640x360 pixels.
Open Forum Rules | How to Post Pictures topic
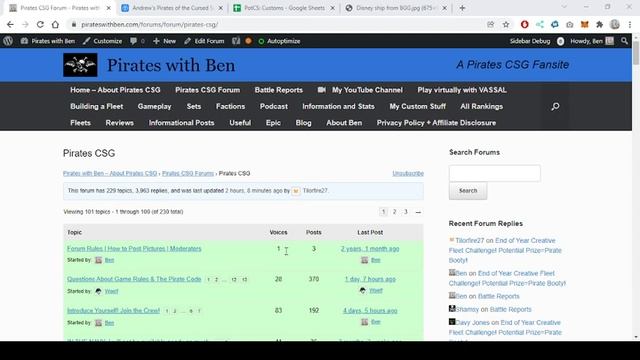[134, 248]
